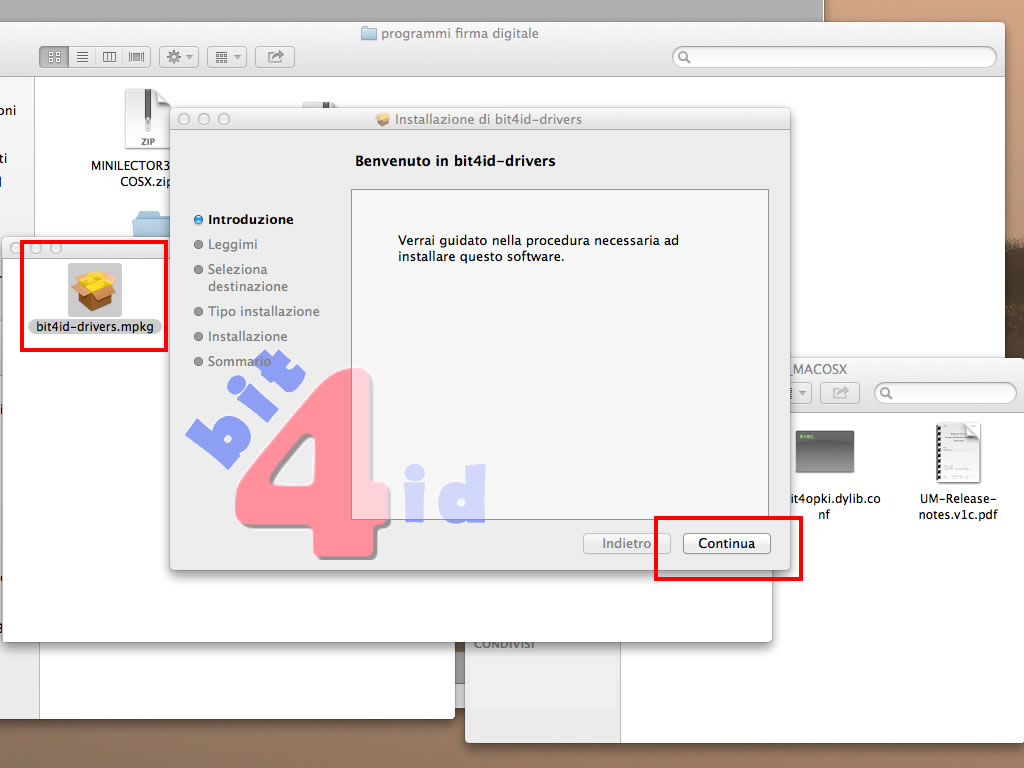This screenshot has height=768, width=1024.
Task: Click the Share button in the MACOSX window
Action: click(x=840, y=393)
